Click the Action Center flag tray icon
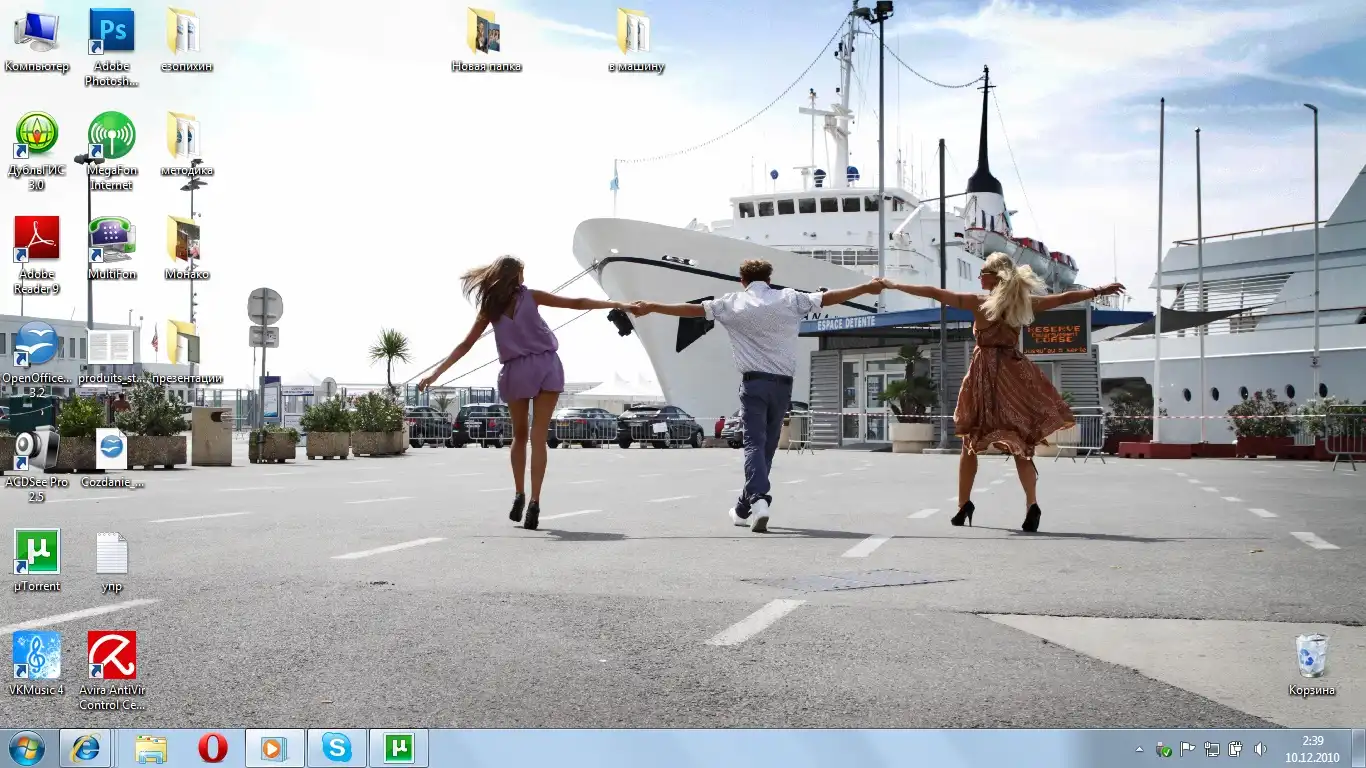 [1188, 749]
